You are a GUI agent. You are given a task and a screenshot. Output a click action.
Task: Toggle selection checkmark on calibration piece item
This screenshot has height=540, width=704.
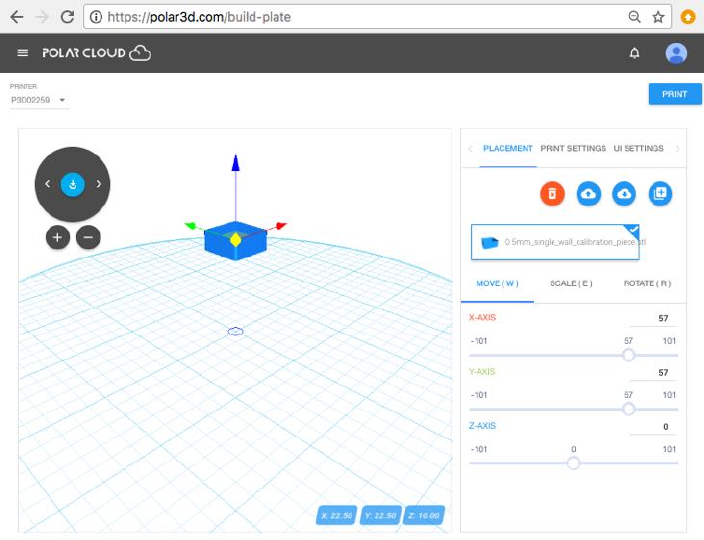[x=633, y=231]
